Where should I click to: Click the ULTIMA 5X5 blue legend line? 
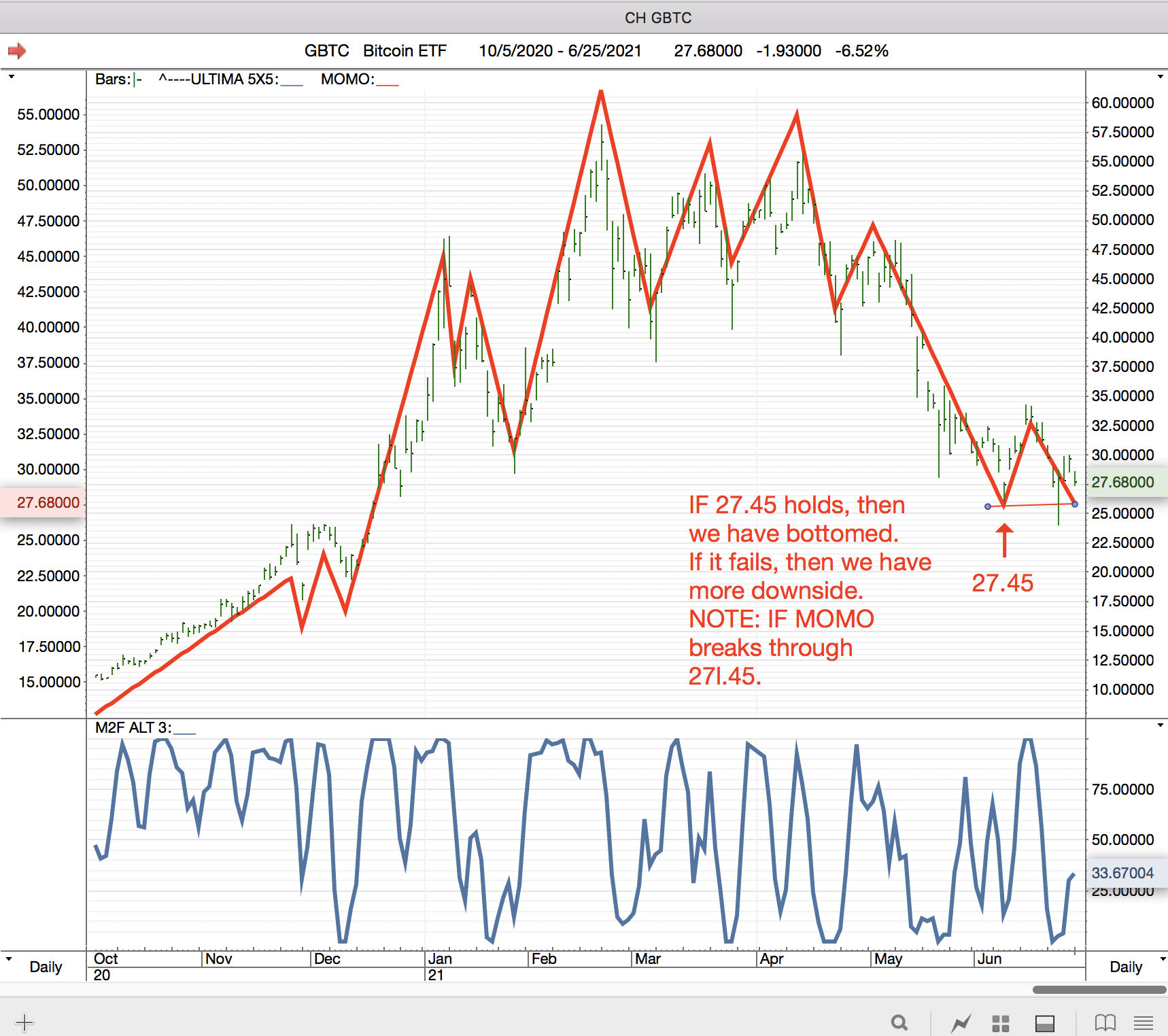[x=292, y=86]
